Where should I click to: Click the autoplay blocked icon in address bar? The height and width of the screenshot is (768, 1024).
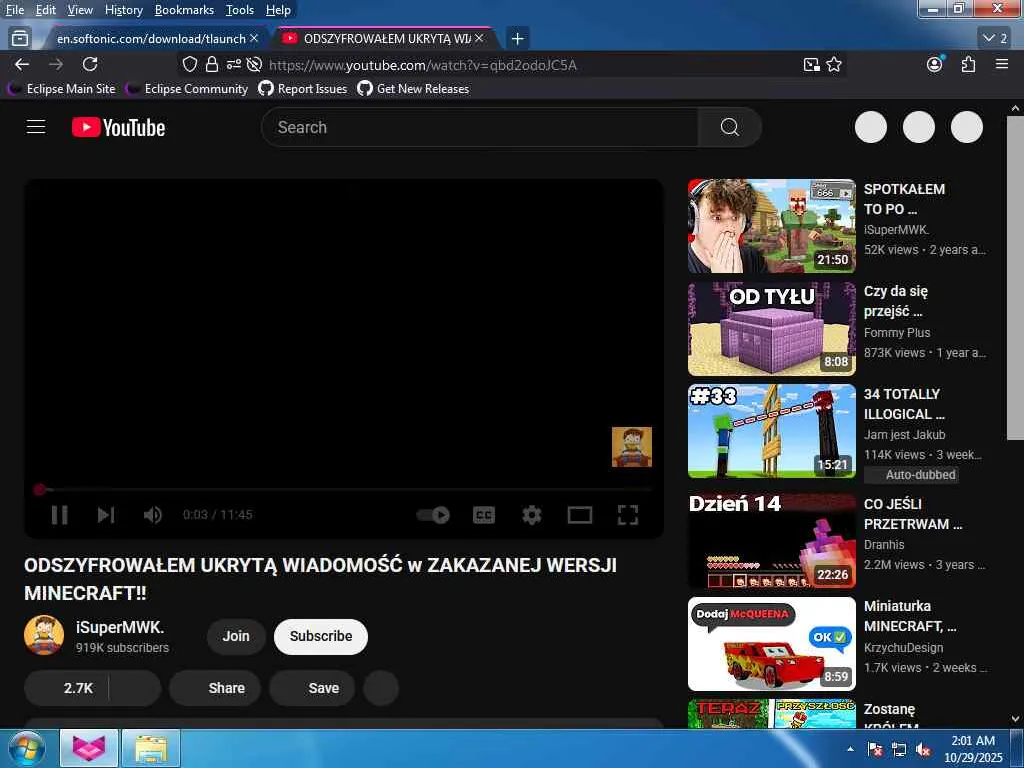pyautogui.click(x=255, y=64)
